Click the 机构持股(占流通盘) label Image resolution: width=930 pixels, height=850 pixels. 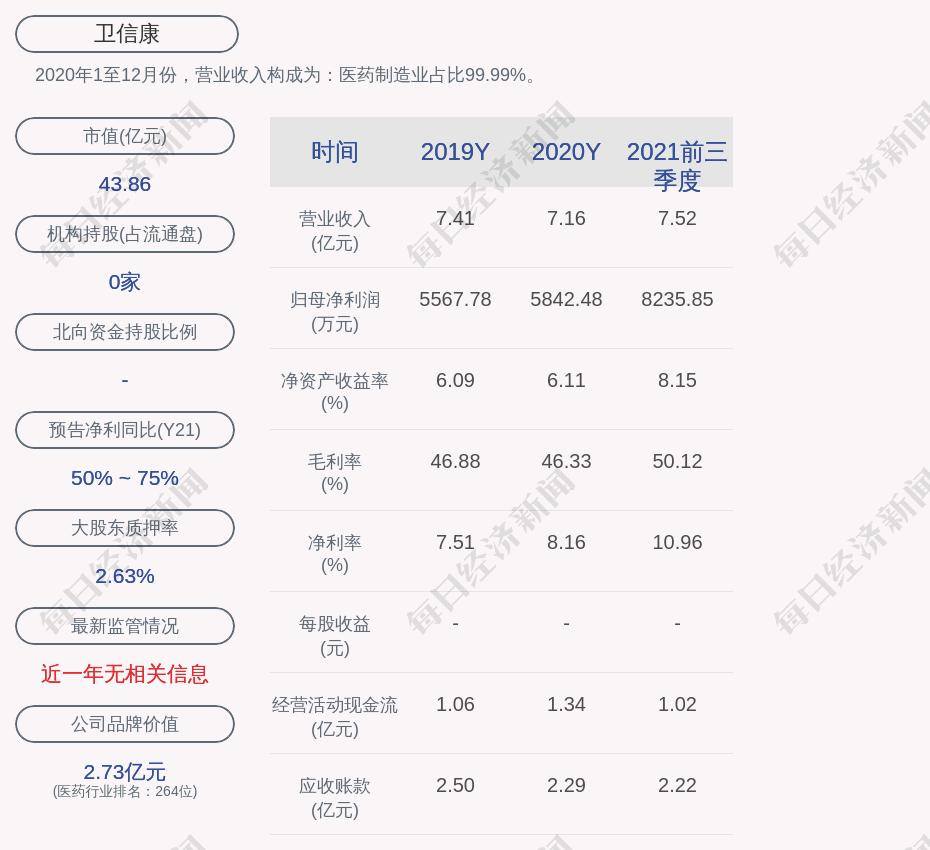coord(125,234)
